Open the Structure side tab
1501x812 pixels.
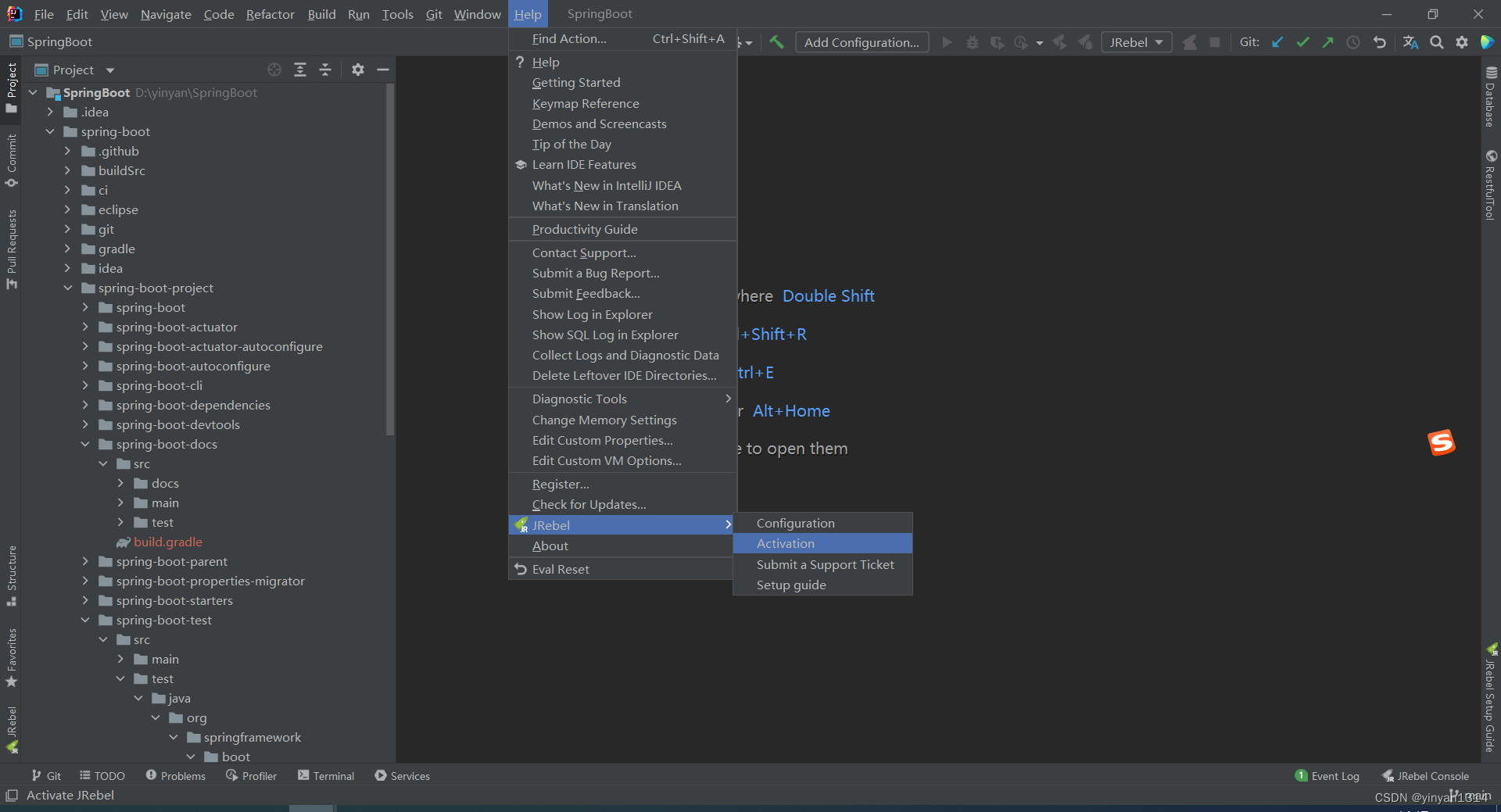click(11, 576)
